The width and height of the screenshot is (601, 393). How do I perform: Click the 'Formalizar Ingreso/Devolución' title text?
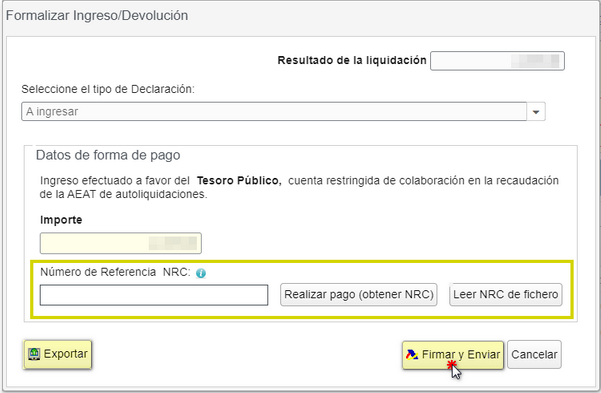coord(97,16)
